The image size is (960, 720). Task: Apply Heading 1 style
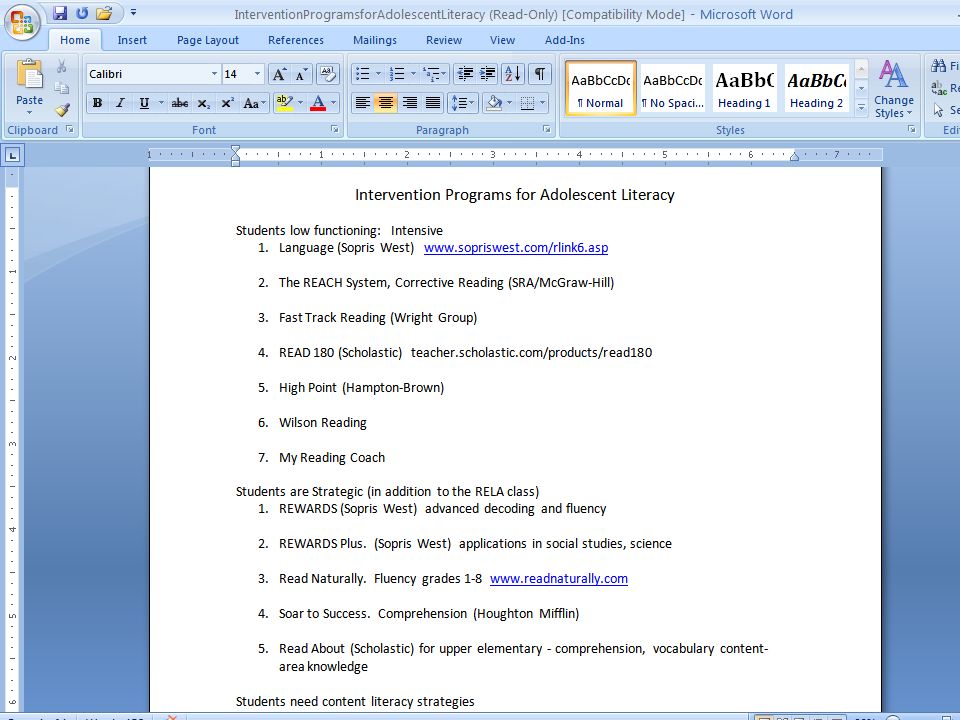tap(744, 88)
